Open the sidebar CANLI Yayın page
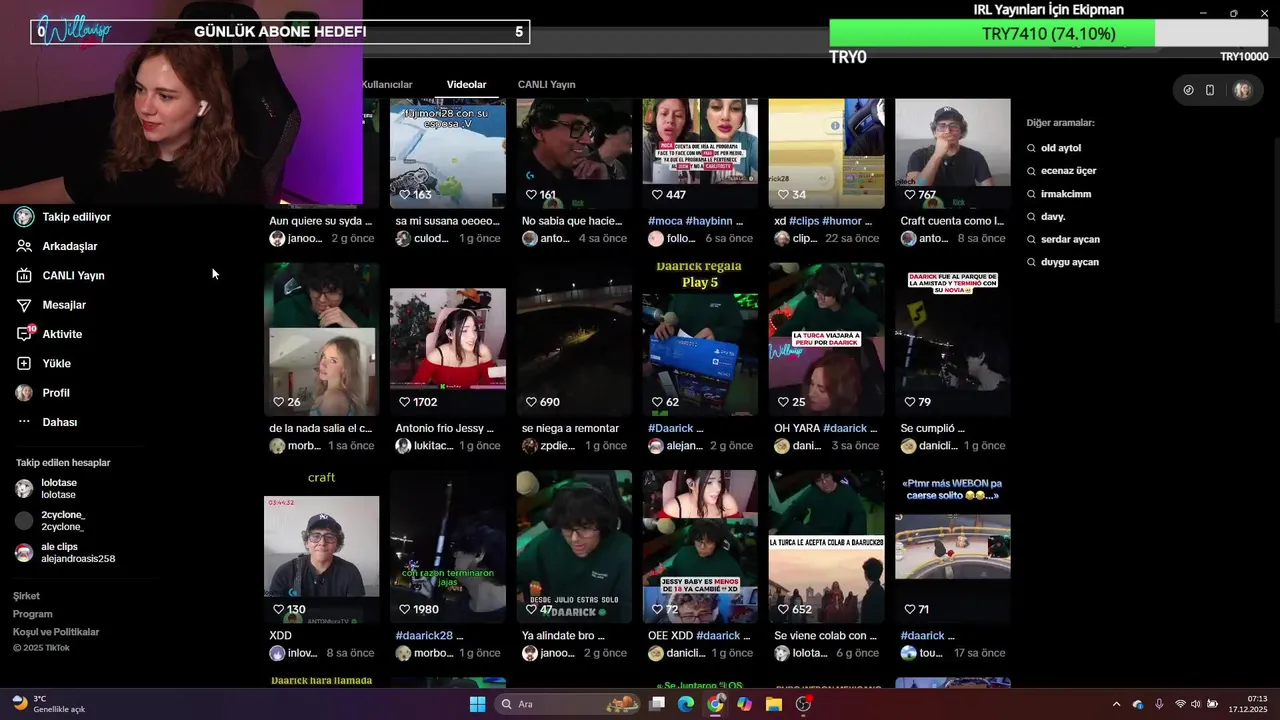 coord(60,275)
